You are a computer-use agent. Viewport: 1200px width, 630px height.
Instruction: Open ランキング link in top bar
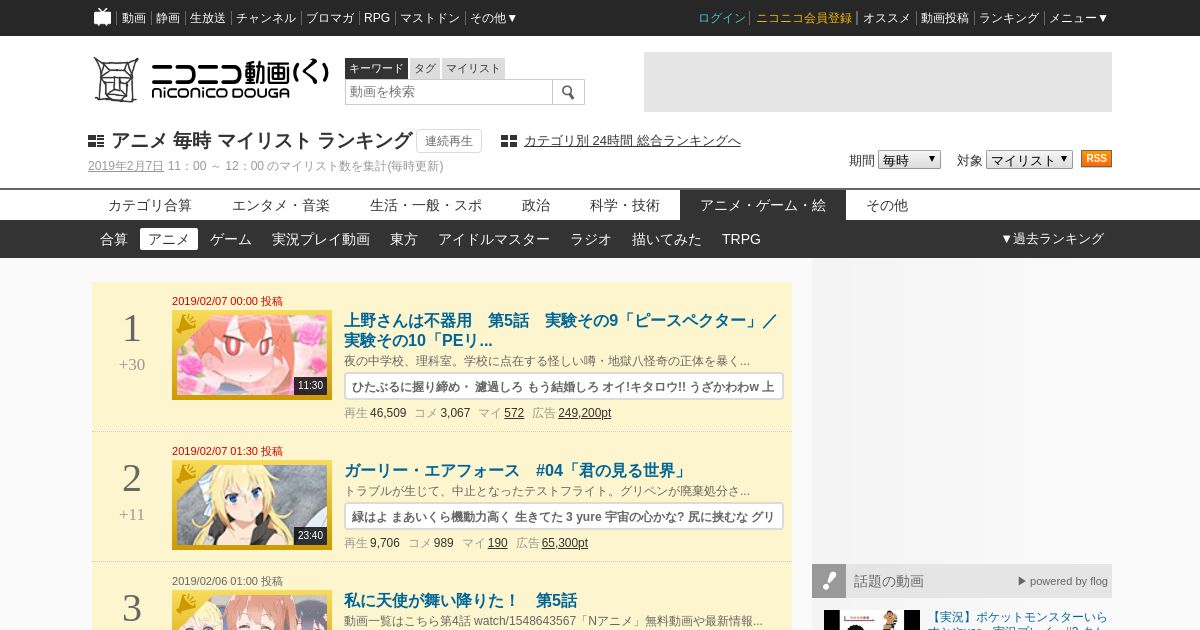click(1009, 18)
